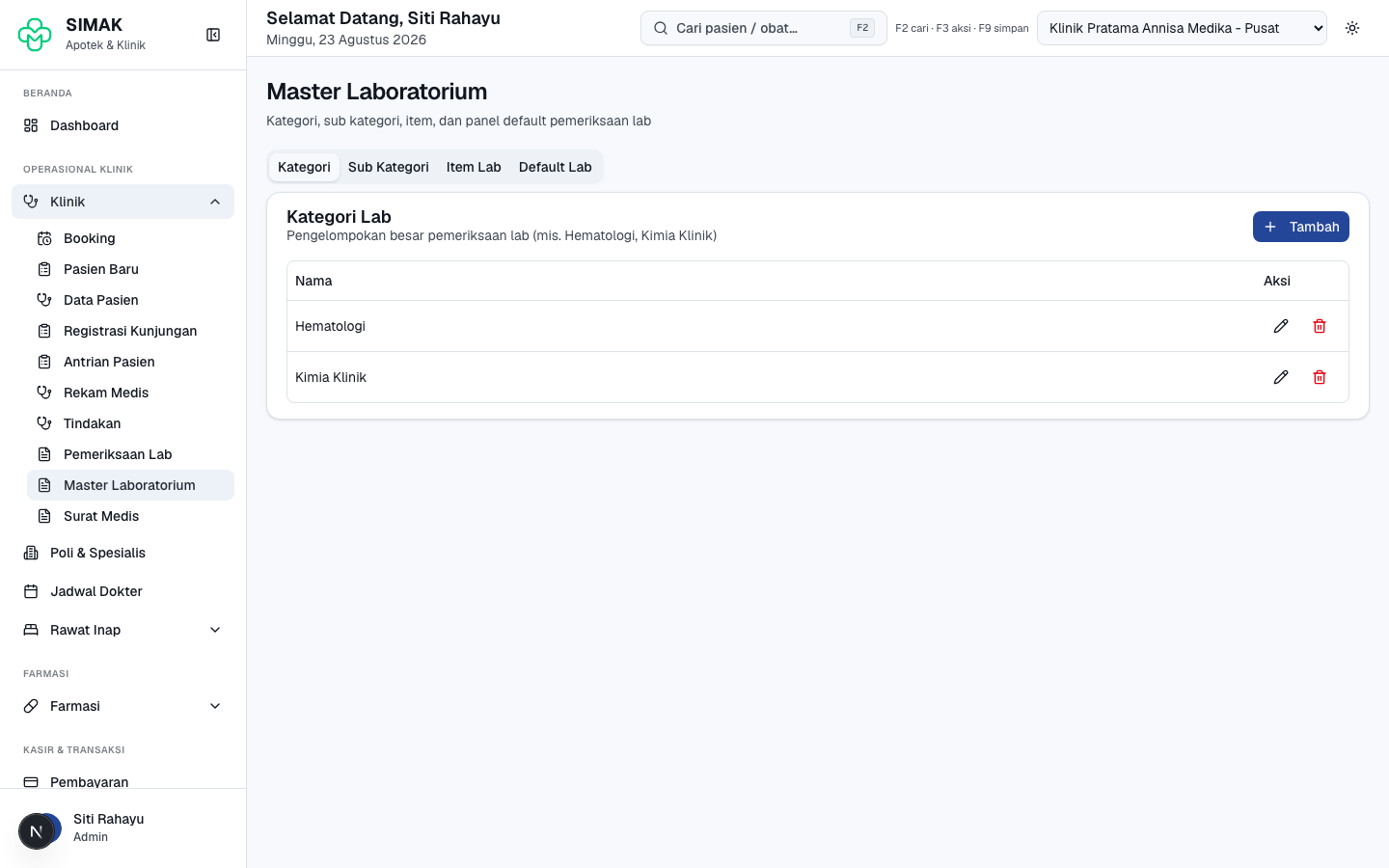Click the Tindakan stethoscope icon
1389x868 pixels.
44,423
